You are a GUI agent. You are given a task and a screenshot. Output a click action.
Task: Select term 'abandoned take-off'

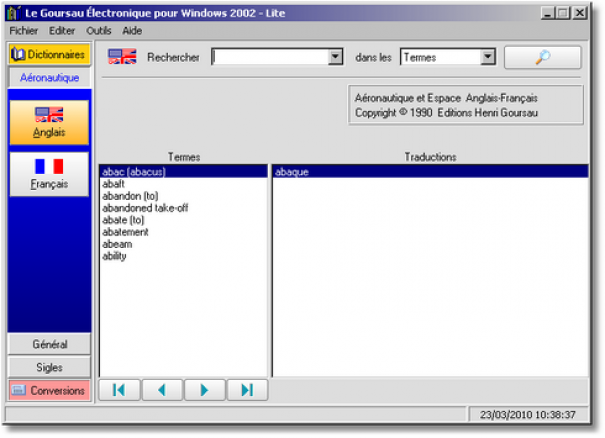(x=183, y=208)
